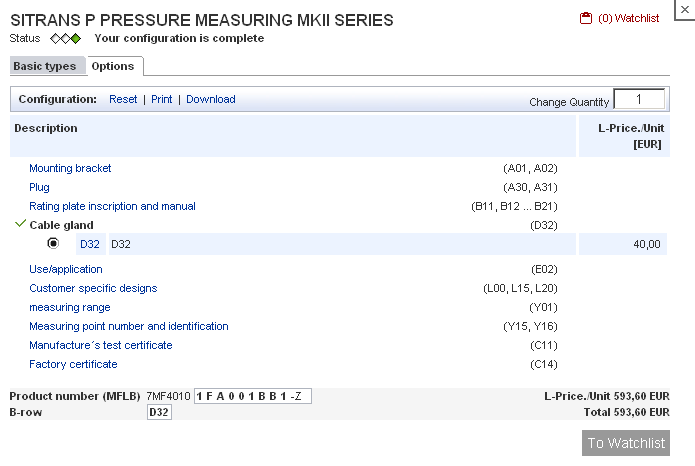
Task: Click the B-row D32 field
Action: pyautogui.click(x=159, y=412)
